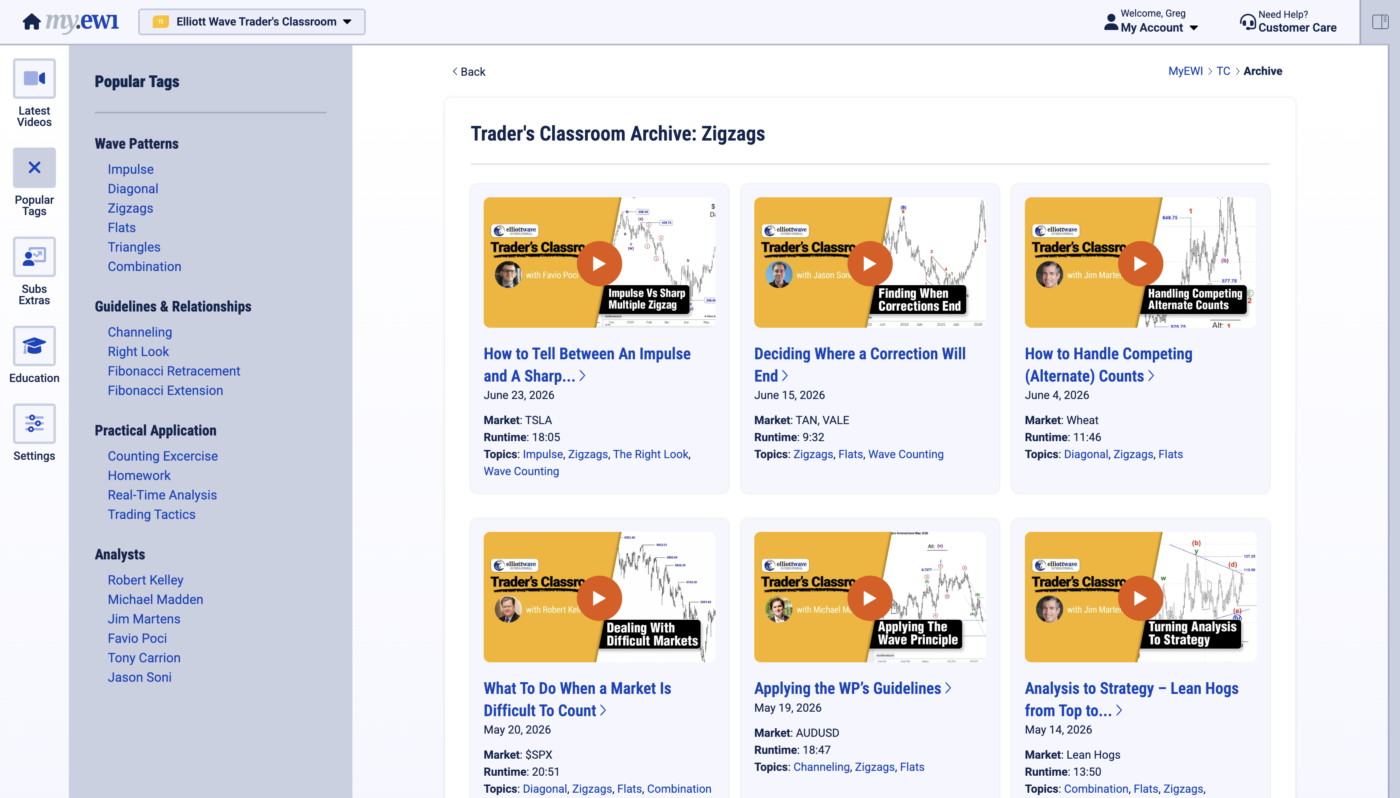The width and height of the screenshot is (1400, 798).
Task: Expand the My Account menu
Action: point(1159,28)
